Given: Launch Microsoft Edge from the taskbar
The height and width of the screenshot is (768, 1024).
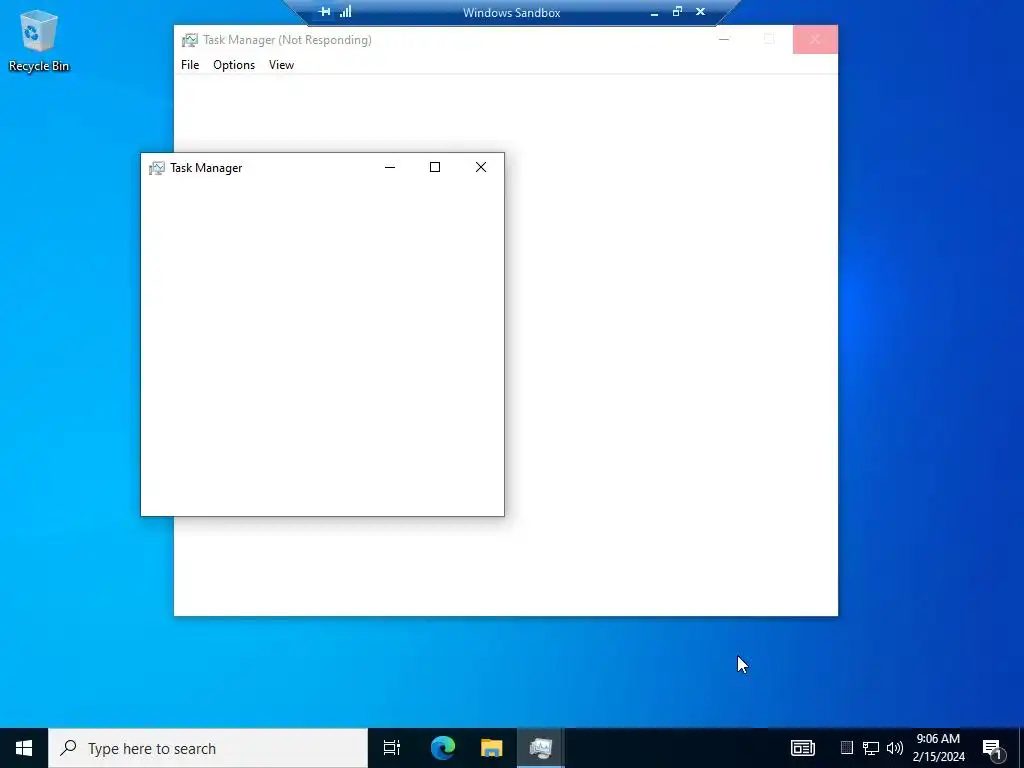Looking at the screenshot, I should coord(443,748).
